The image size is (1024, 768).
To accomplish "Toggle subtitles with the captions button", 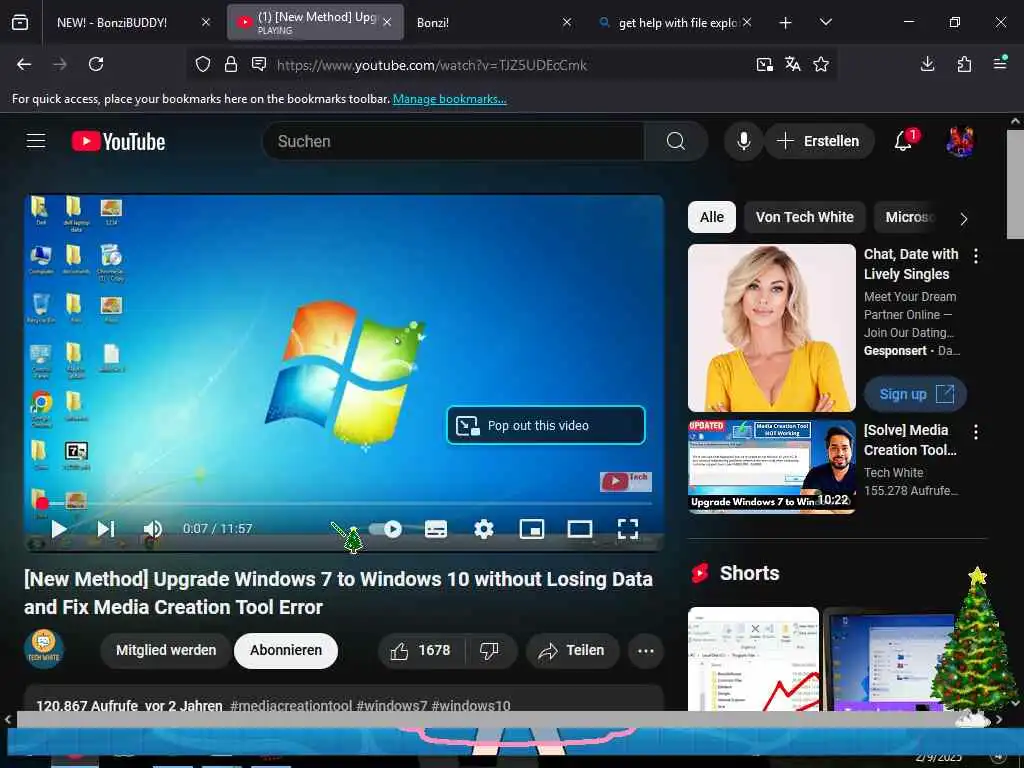I will tap(436, 528).
